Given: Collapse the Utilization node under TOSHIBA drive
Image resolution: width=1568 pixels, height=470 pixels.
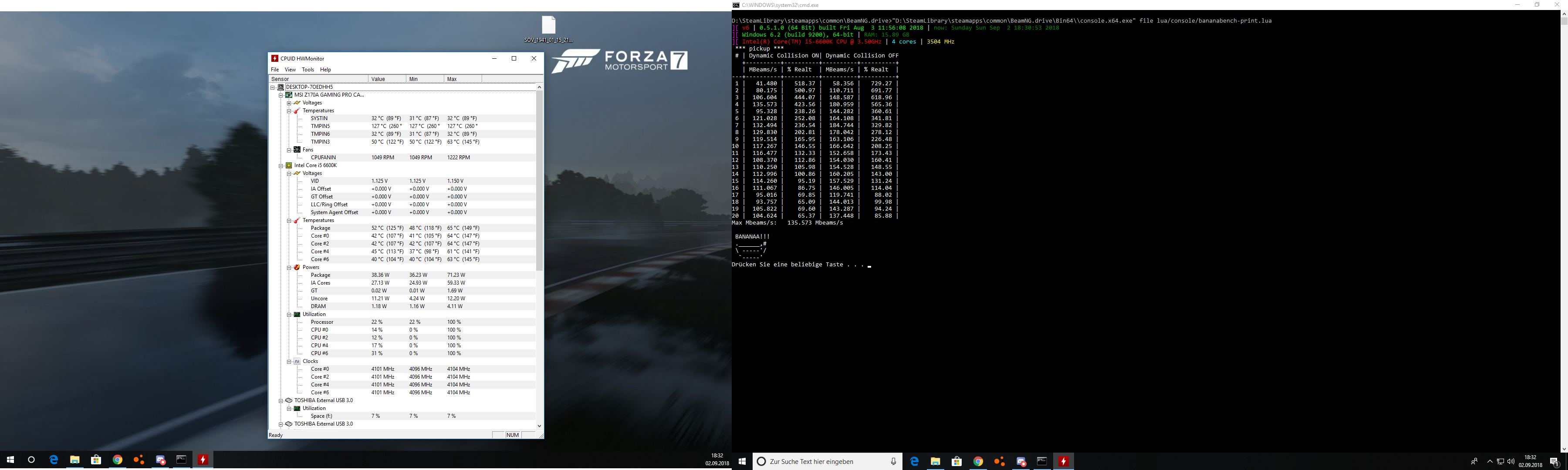Looking at the screenshot, I should (x=289, y=409).
